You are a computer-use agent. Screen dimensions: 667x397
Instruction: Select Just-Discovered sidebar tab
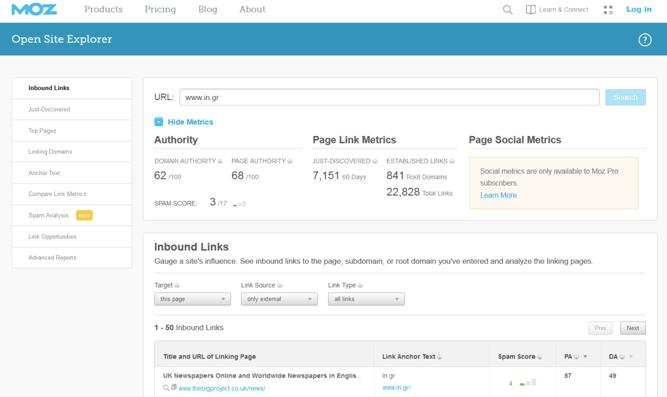coord(72,109)
